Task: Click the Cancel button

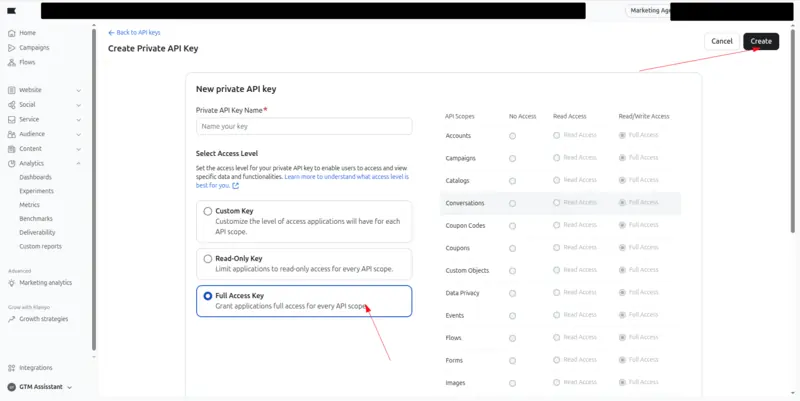Action: pos(721,41)
